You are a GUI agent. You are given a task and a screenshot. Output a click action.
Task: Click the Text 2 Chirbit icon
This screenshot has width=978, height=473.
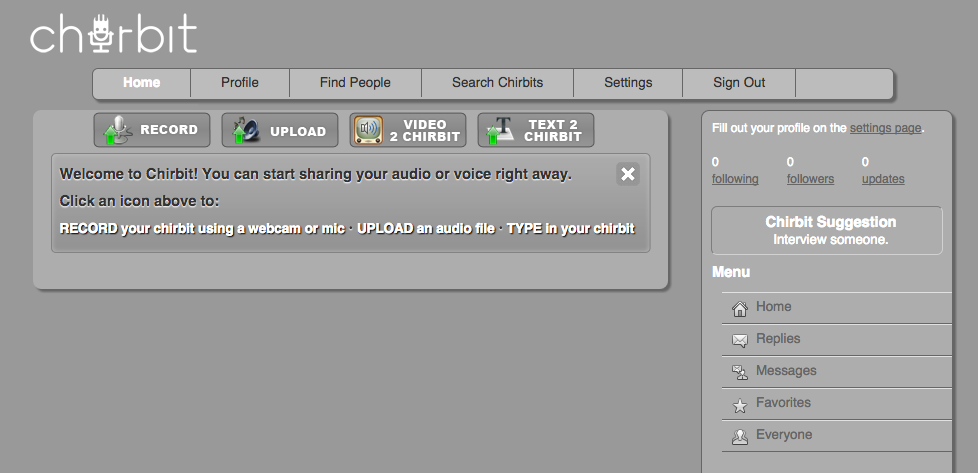(499, 131)
